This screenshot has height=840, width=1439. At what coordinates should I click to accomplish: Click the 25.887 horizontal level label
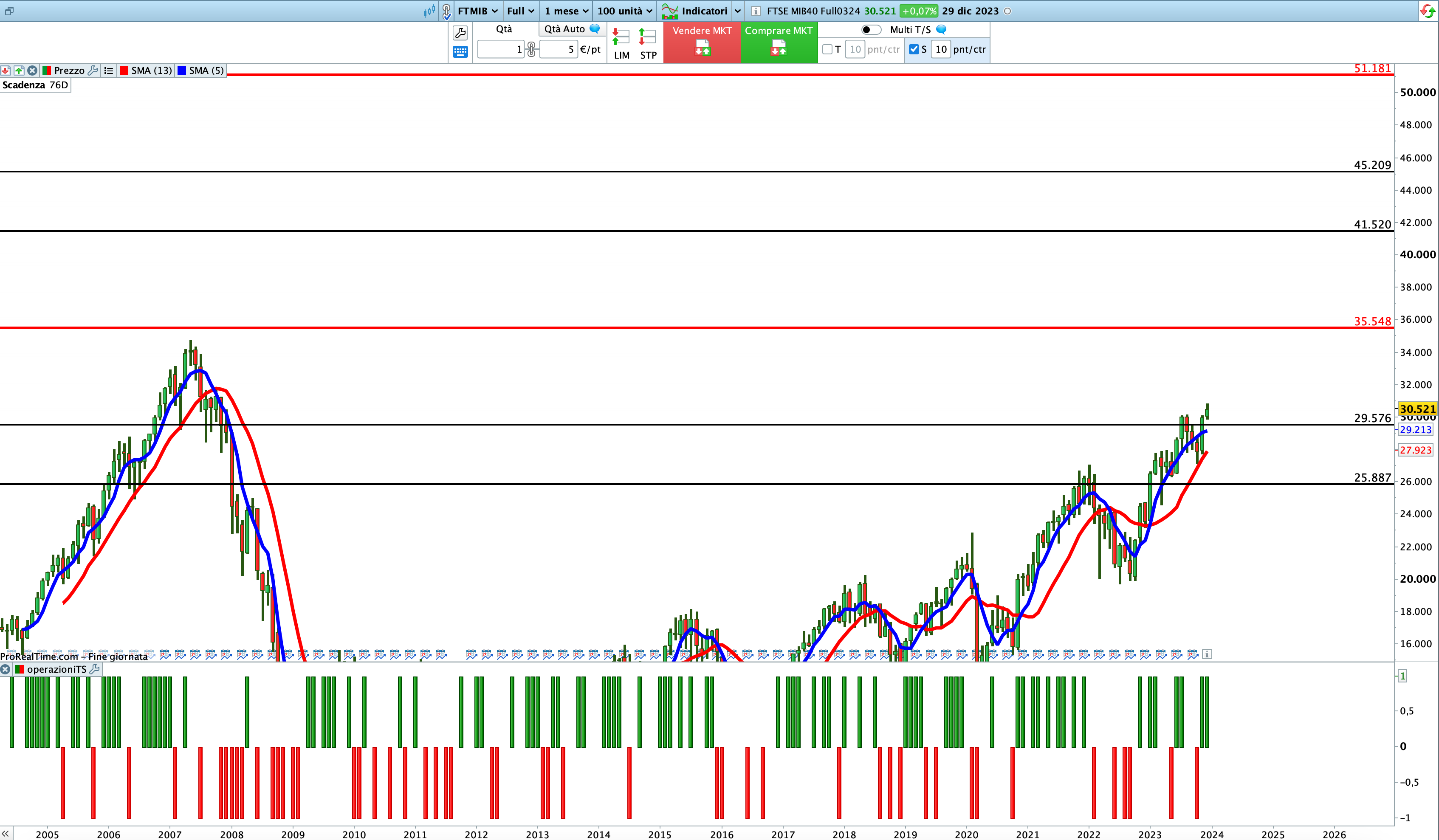(x=1372, y=477)
